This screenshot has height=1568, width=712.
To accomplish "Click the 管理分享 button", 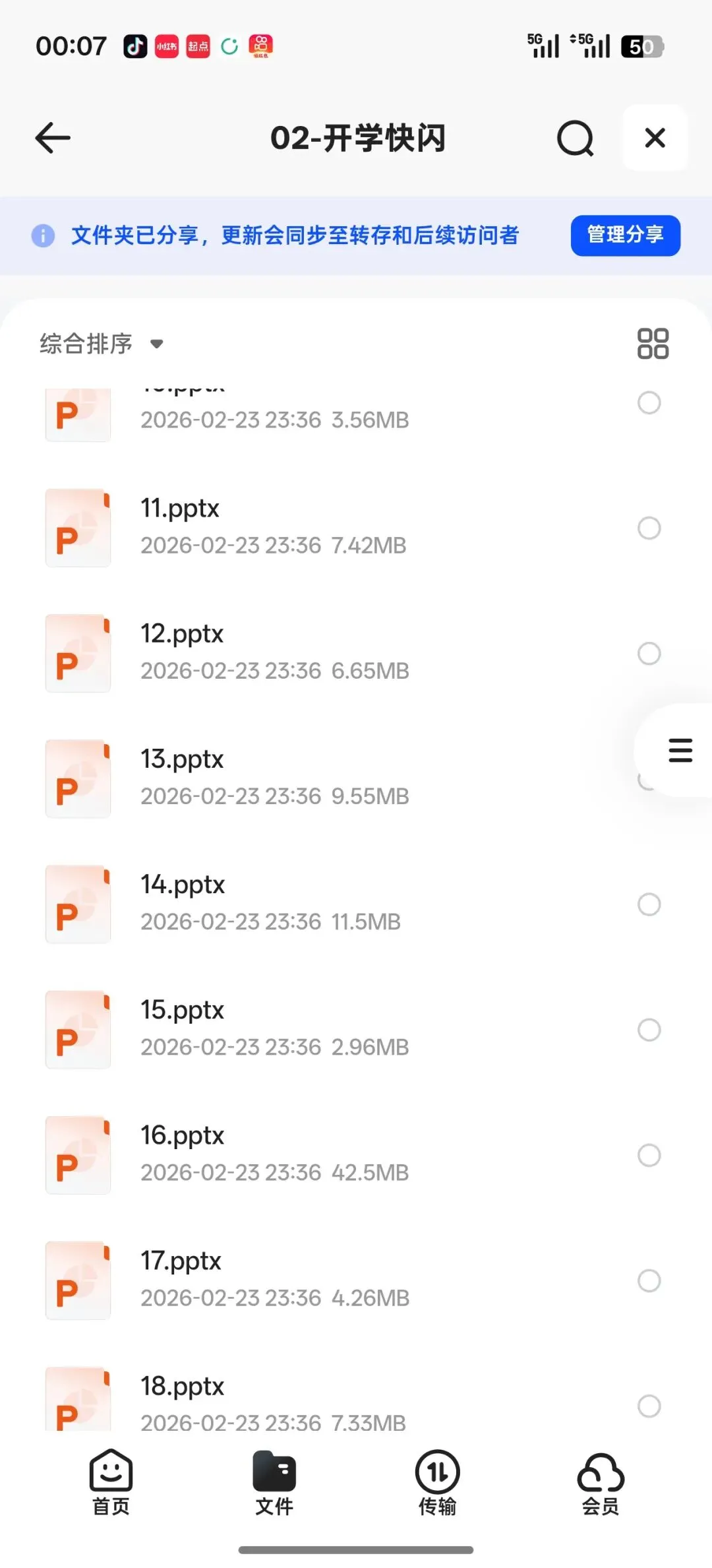I will point(626,235).
